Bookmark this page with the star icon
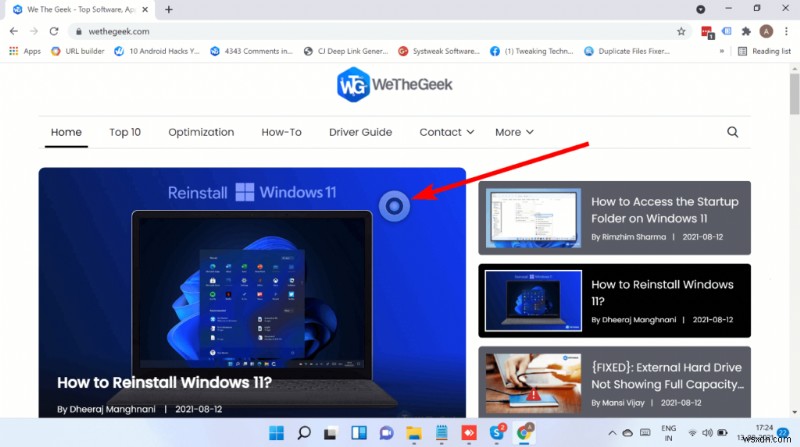The height and width of the screenshot is (447, 800). 681,31
